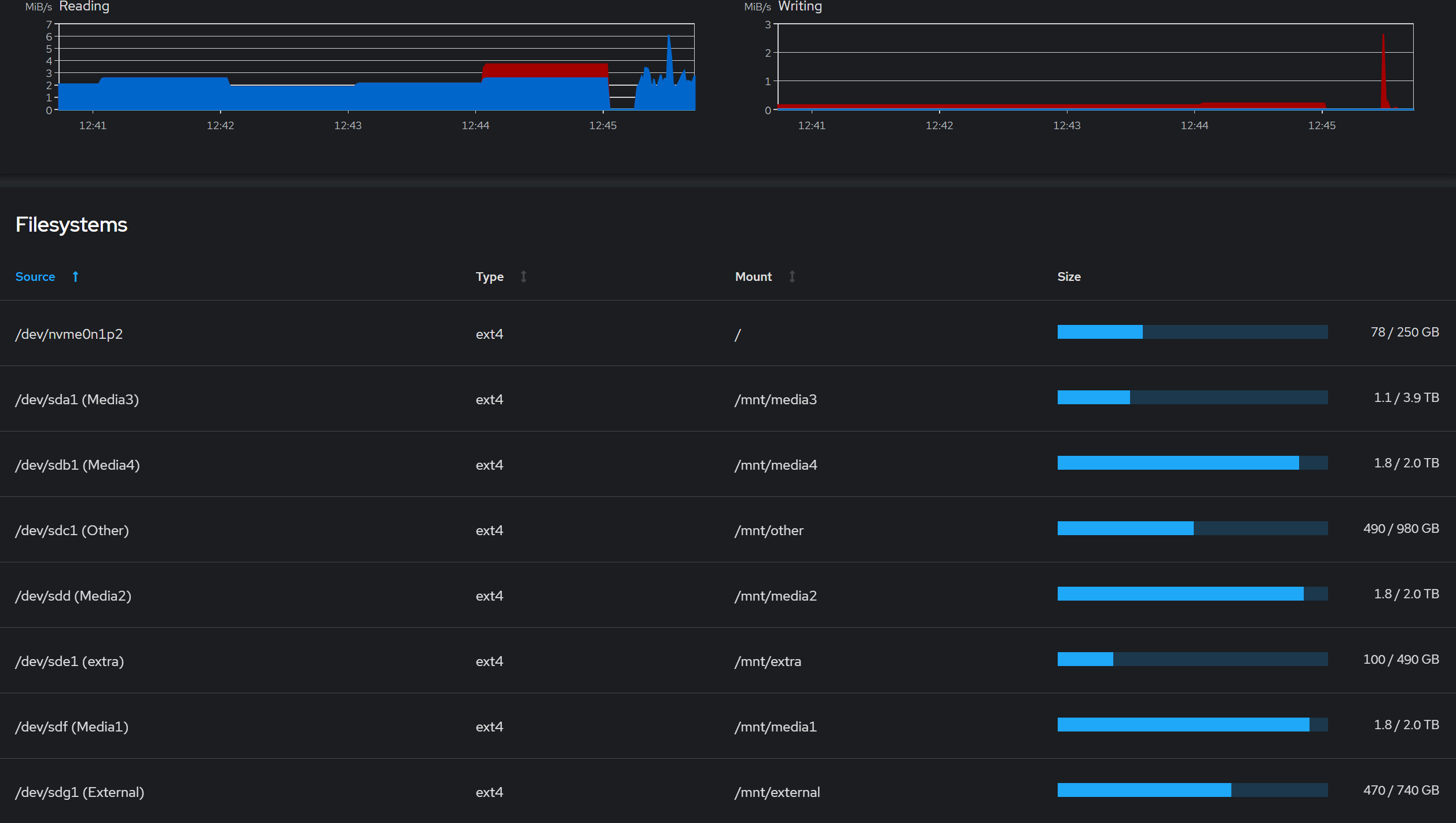Open the /dev/sdd (Media2) row
The height and width of the screenshot is (823, 1456).
[x=728, y=595]
